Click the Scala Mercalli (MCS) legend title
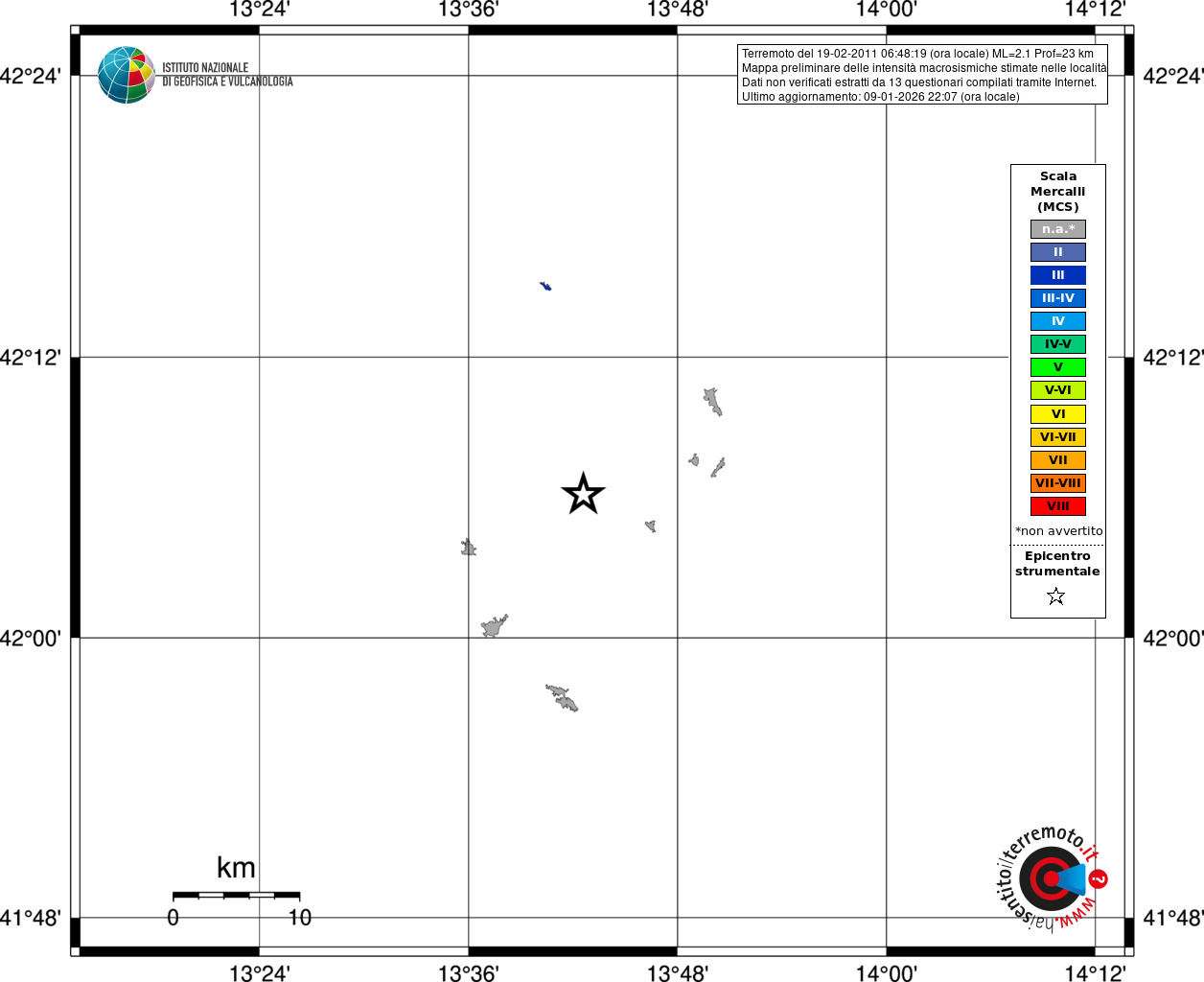Viewport: 1204px width, 982px height. [x=1058, y=192]
